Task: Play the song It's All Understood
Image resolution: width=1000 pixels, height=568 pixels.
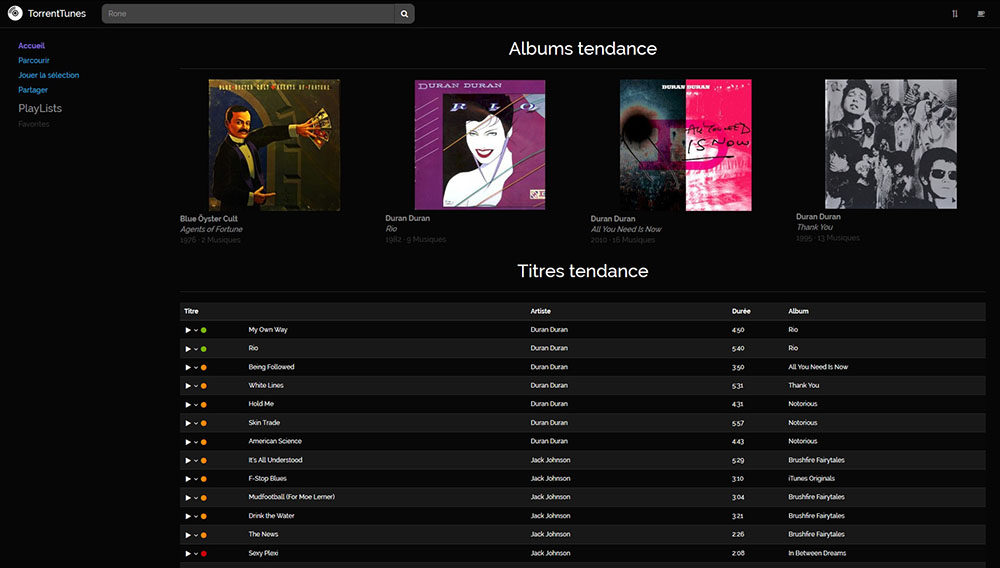Action: click(x=188, y=460)
